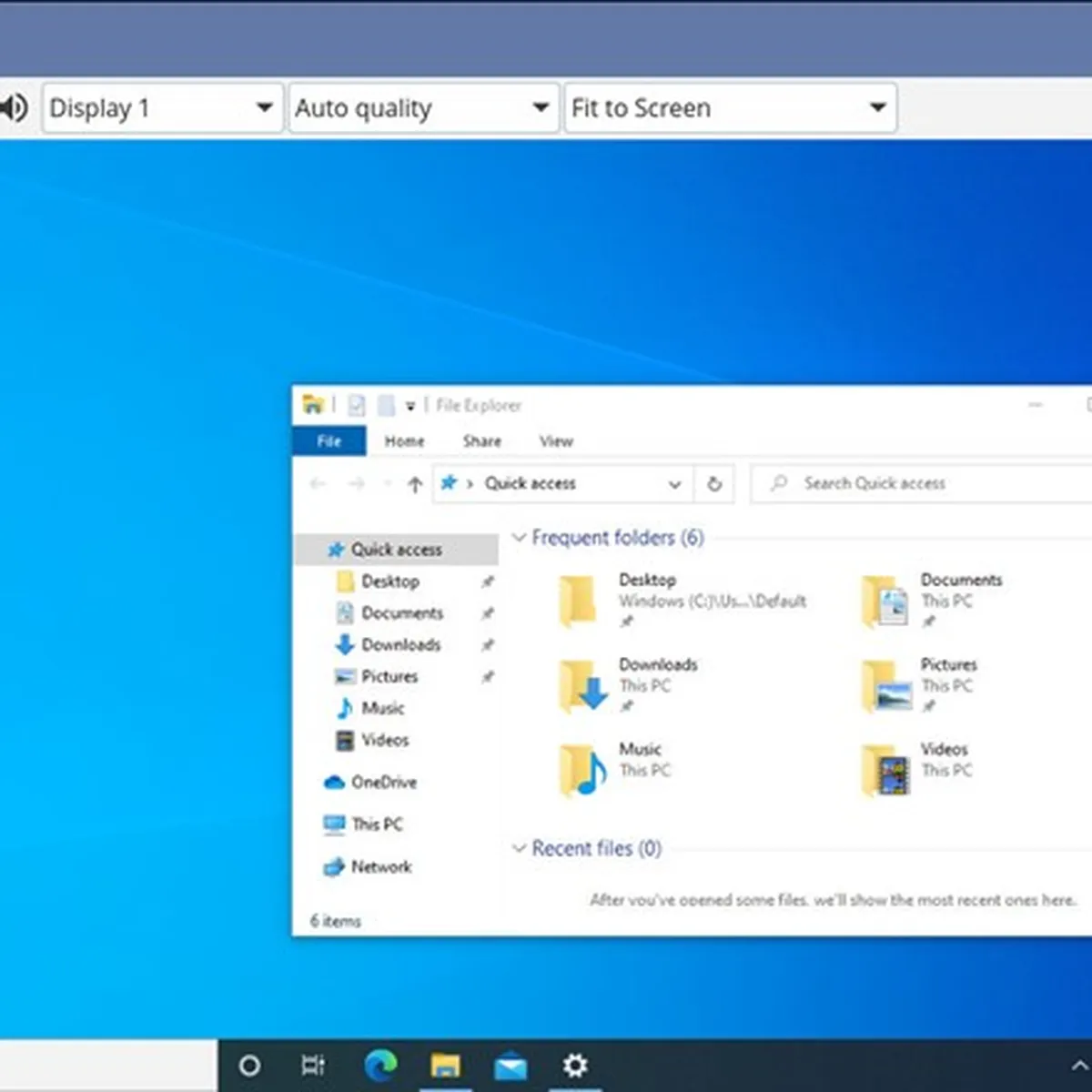The height and width of the screenshot is (1092, 1092).
Task: Collapse the Recent files section
Action: [519, 849]
